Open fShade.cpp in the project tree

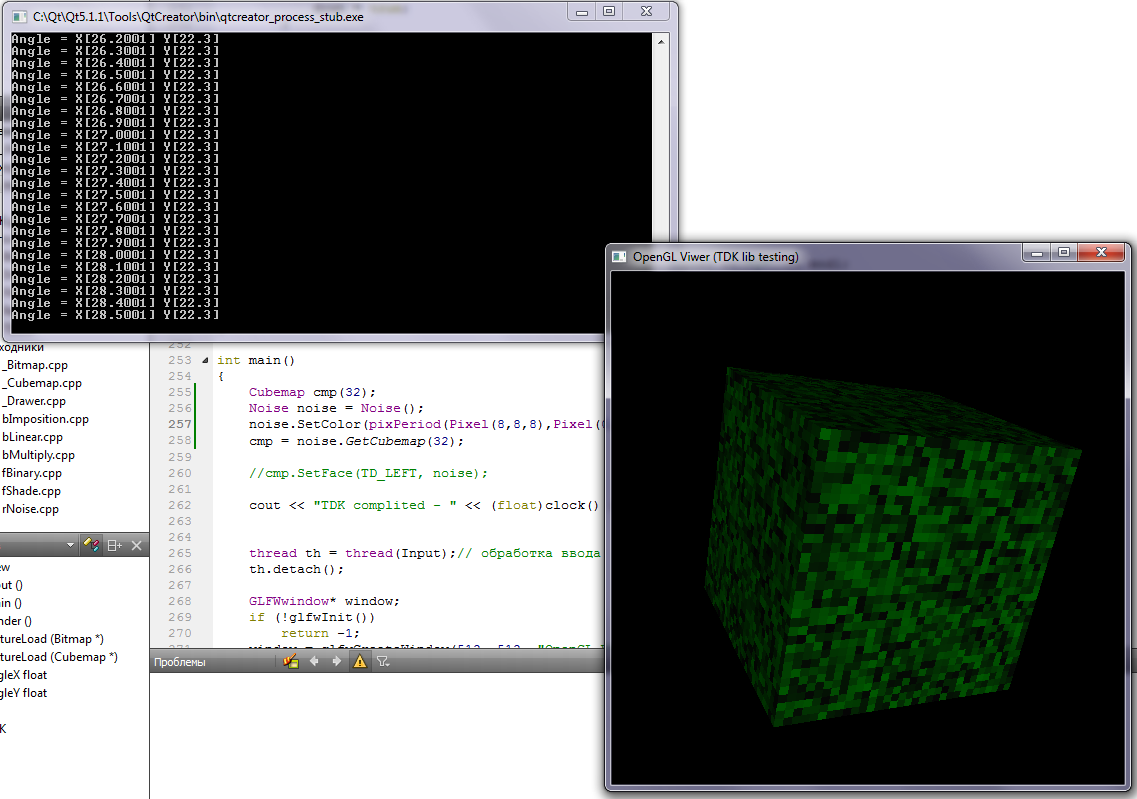pos(31,491)
